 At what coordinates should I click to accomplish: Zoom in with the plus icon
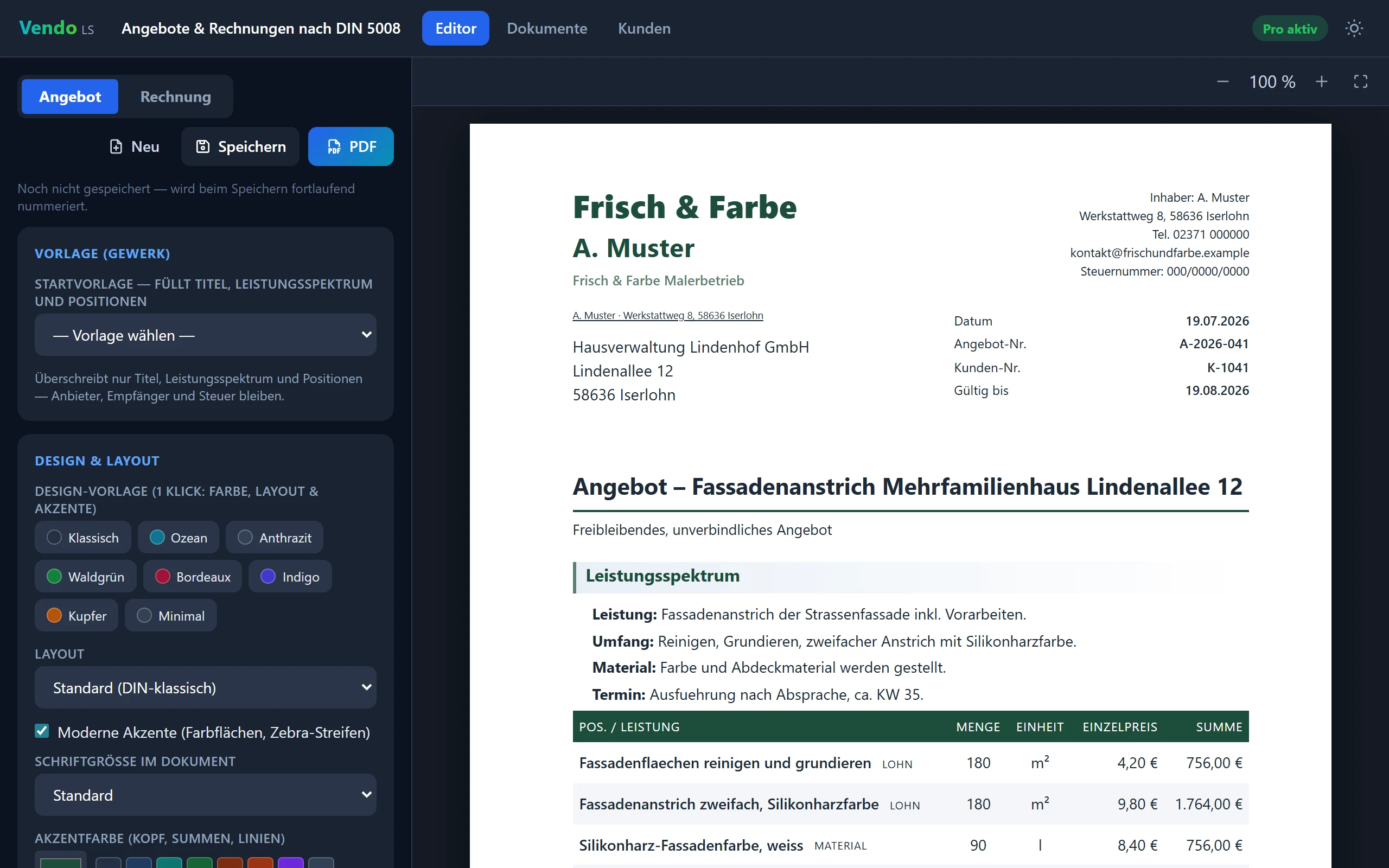pos(1321,81)
